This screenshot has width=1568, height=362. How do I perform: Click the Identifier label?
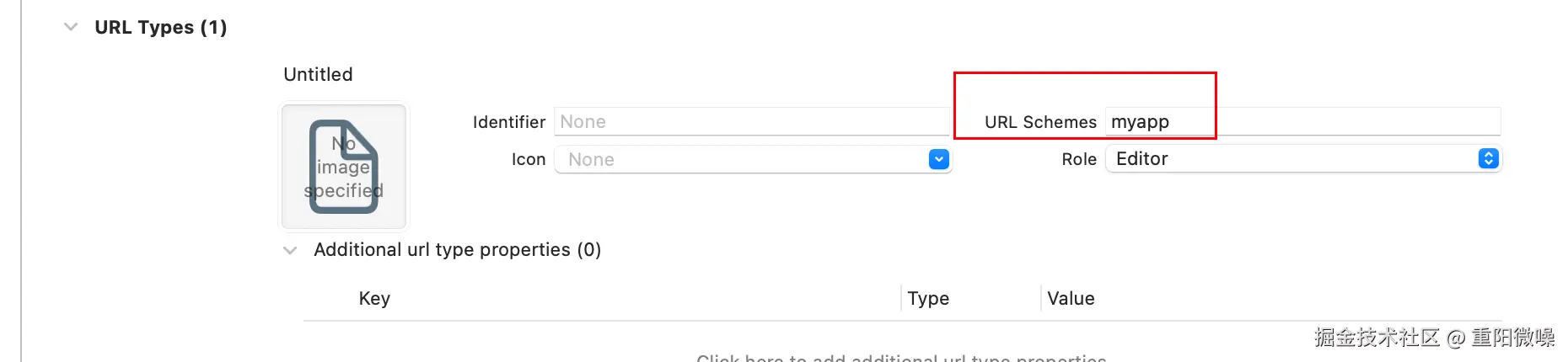(509, 121)
